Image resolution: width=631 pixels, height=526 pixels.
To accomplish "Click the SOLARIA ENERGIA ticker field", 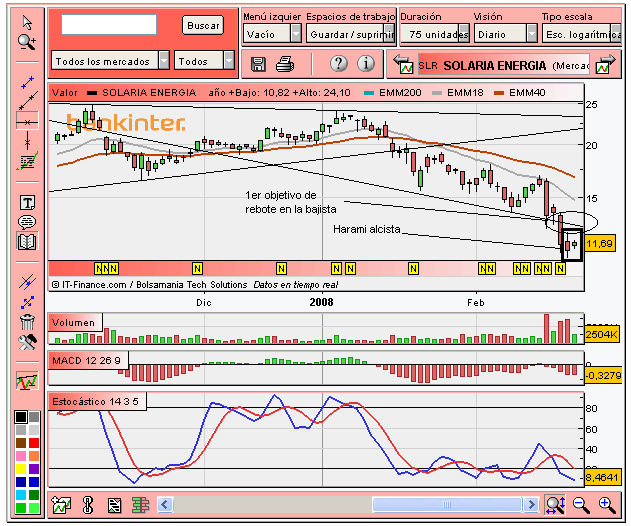I will click(x=504, y=65).
